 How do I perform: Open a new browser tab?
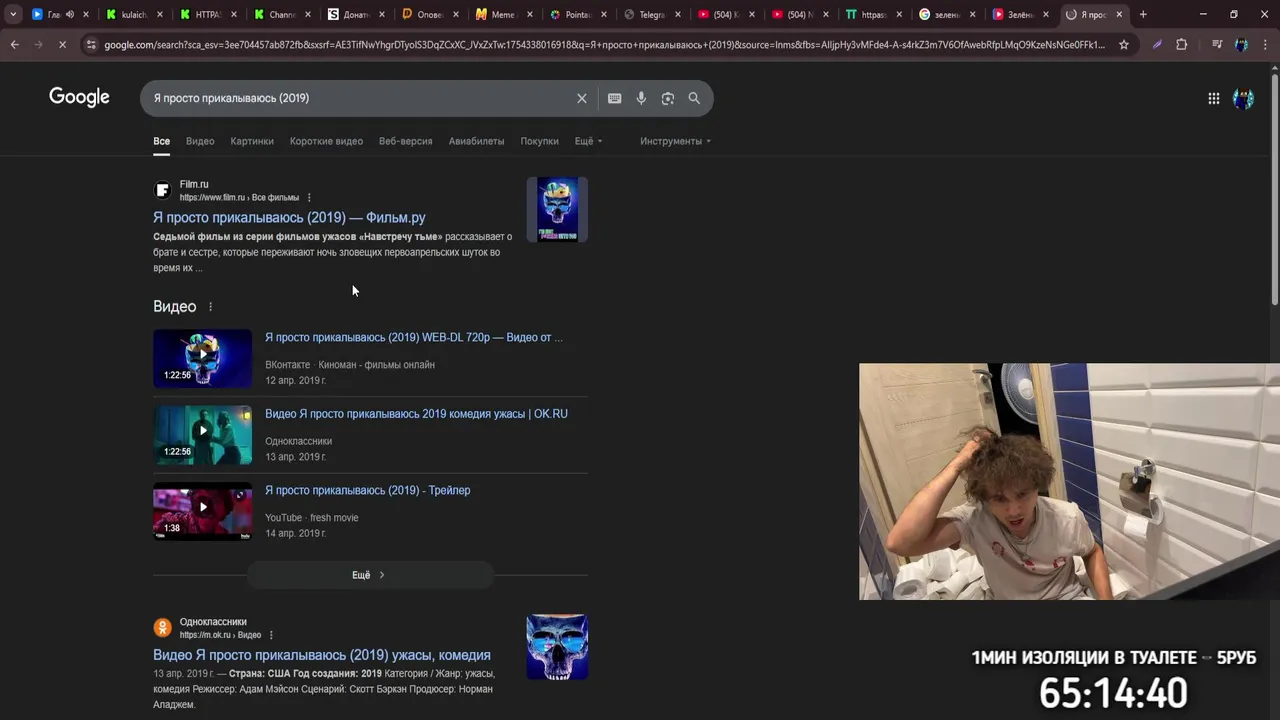(x=1143, y=15)
